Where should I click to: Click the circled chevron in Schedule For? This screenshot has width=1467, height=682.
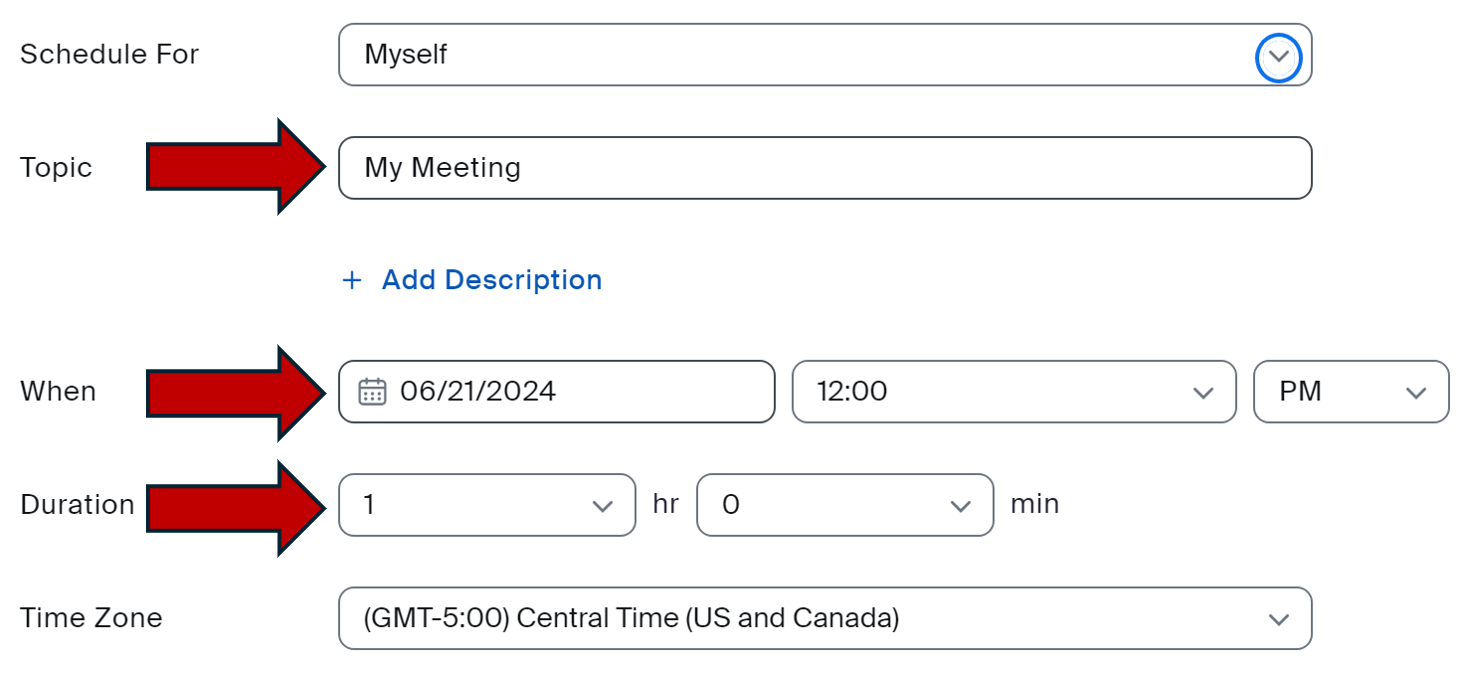pyautogui.click(x=1278, y=57)
